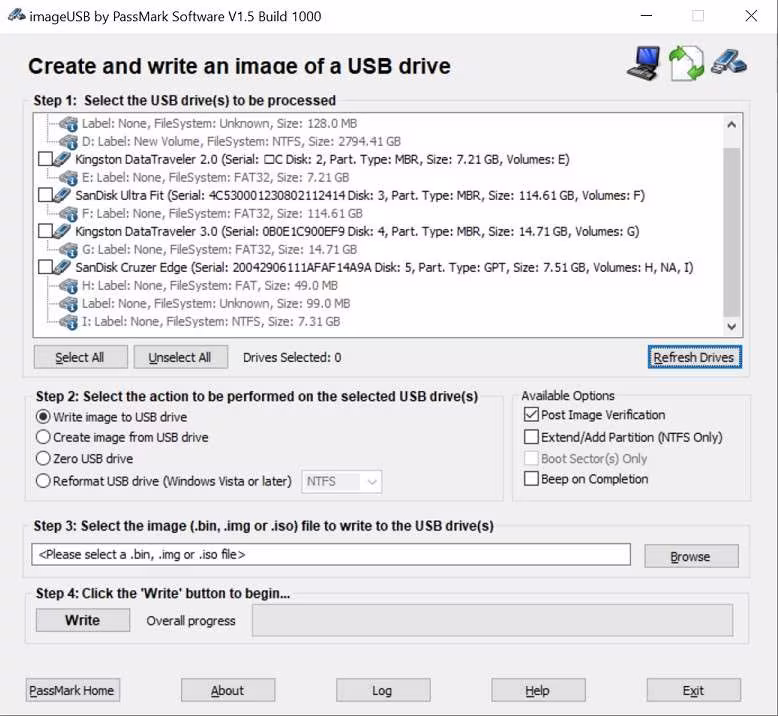The image size is (778, 716).
Task: Click the Write button
Action: pyautogui.click(x=83, y=620)
